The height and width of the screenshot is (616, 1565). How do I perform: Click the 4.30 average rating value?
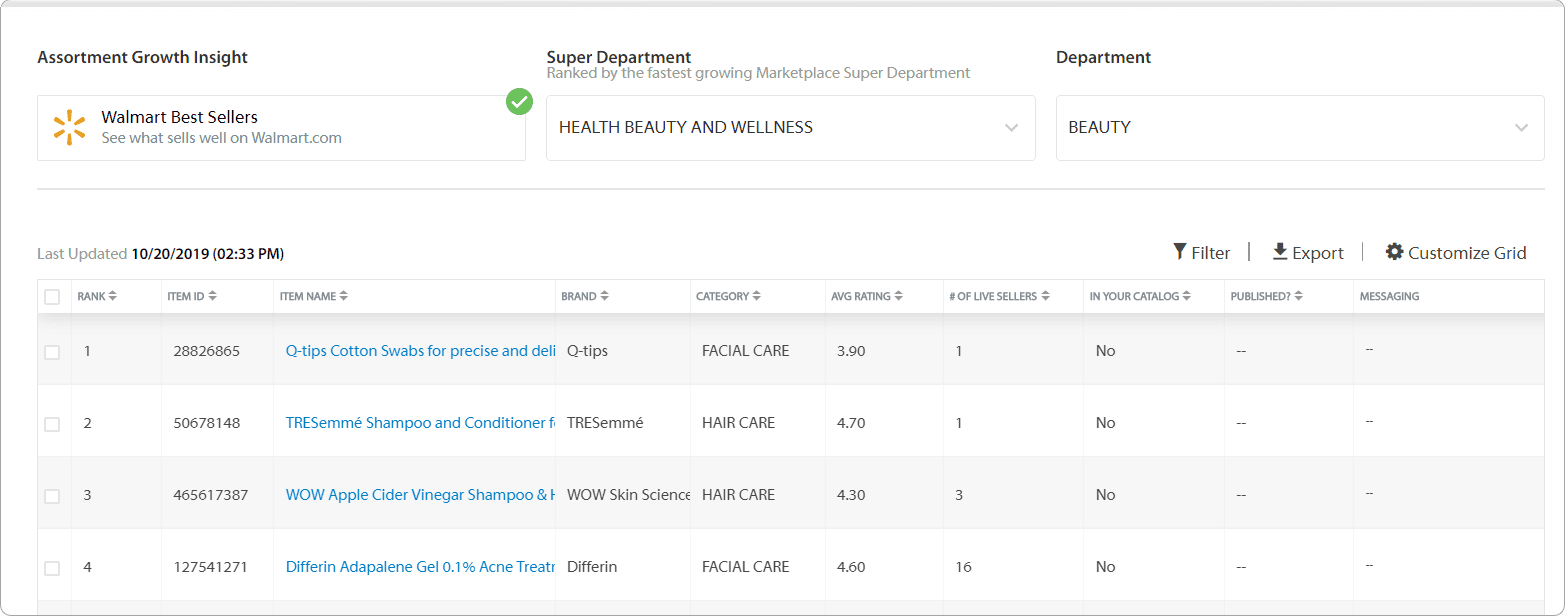[851, 495]
